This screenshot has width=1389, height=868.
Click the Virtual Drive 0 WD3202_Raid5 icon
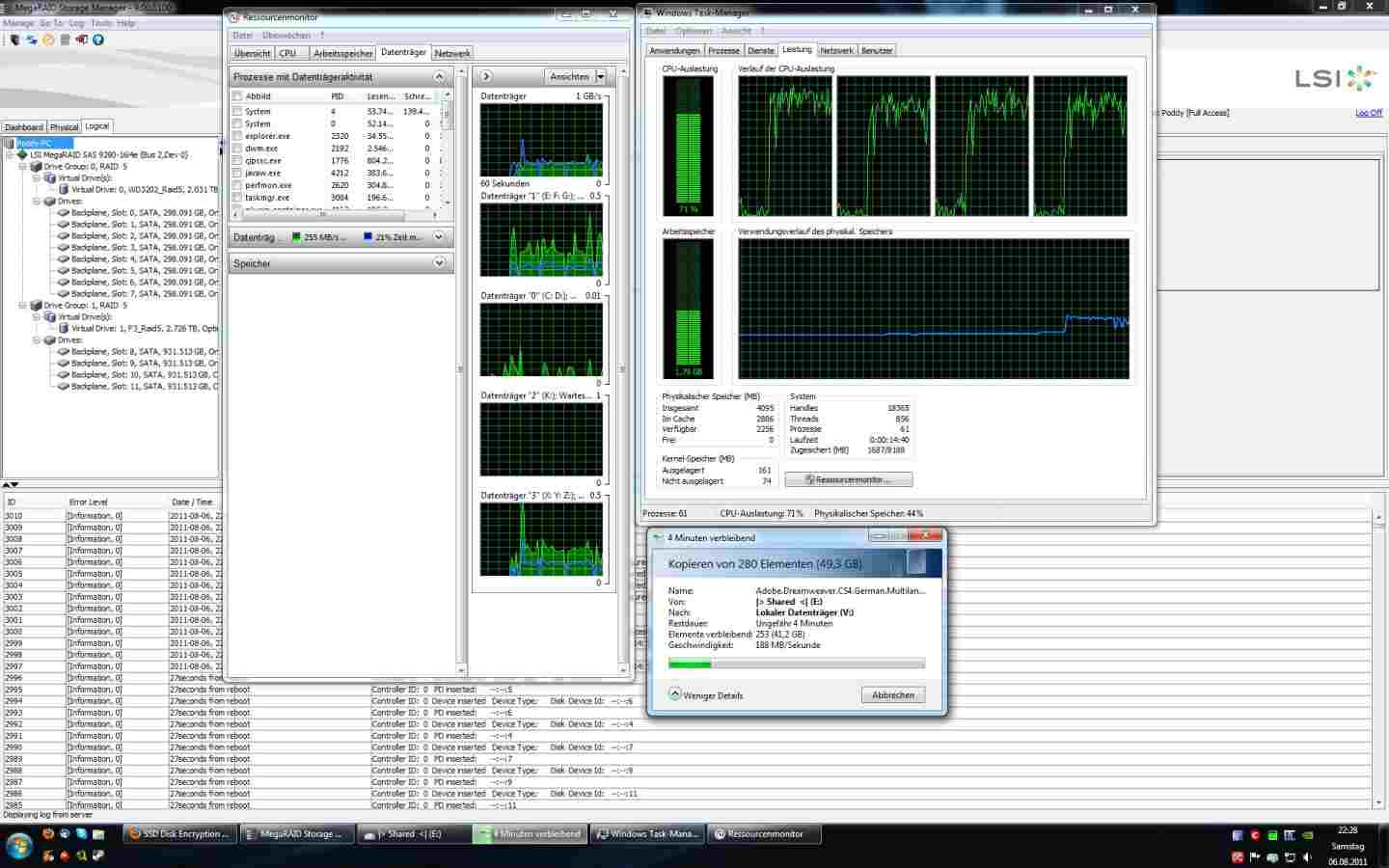click(64, 189)
